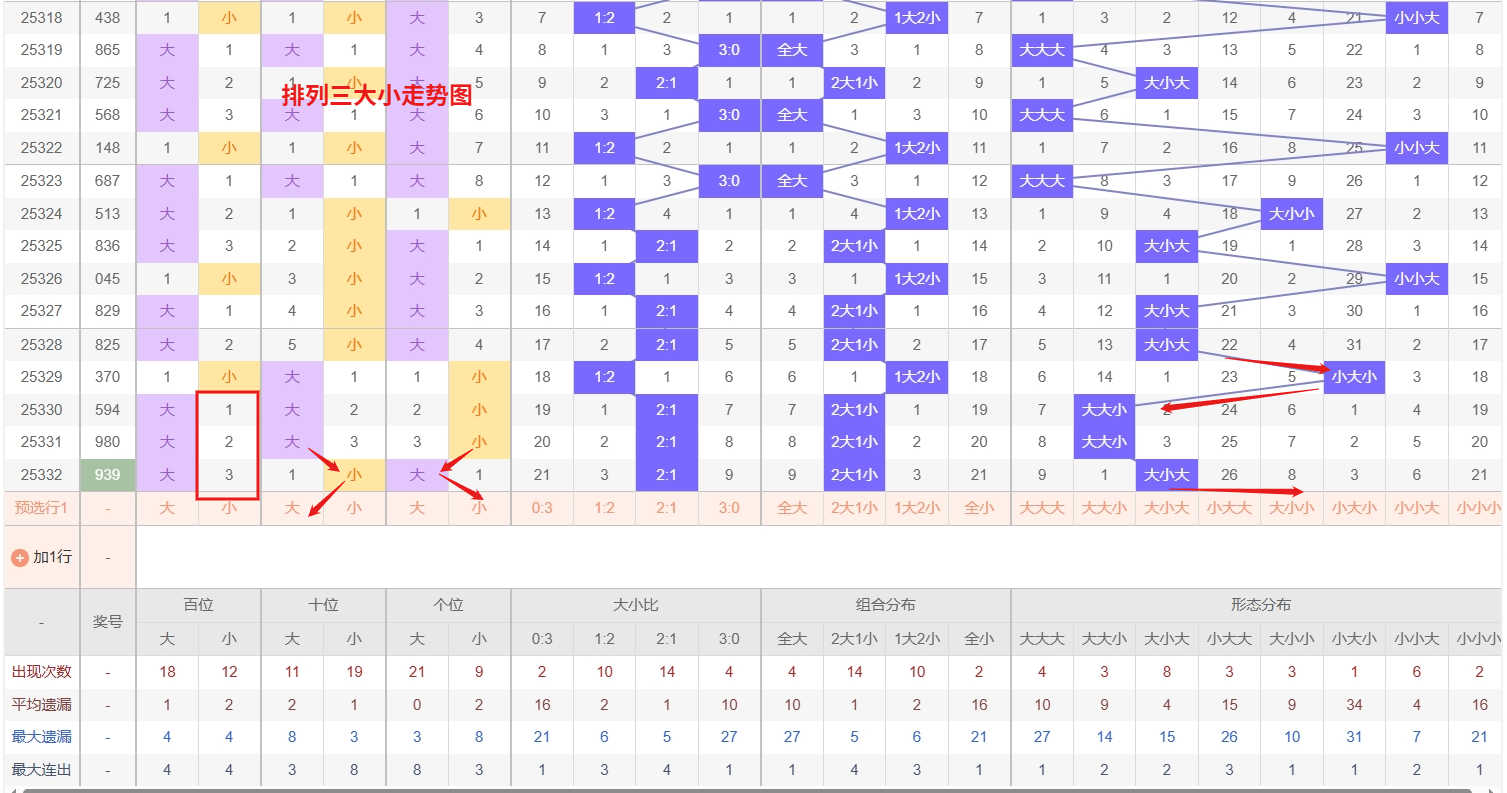Pick ratio 1:2 in 预选行1
Image resolution: width=1507 pixels, height=793 pixels.
click(604, 508)
